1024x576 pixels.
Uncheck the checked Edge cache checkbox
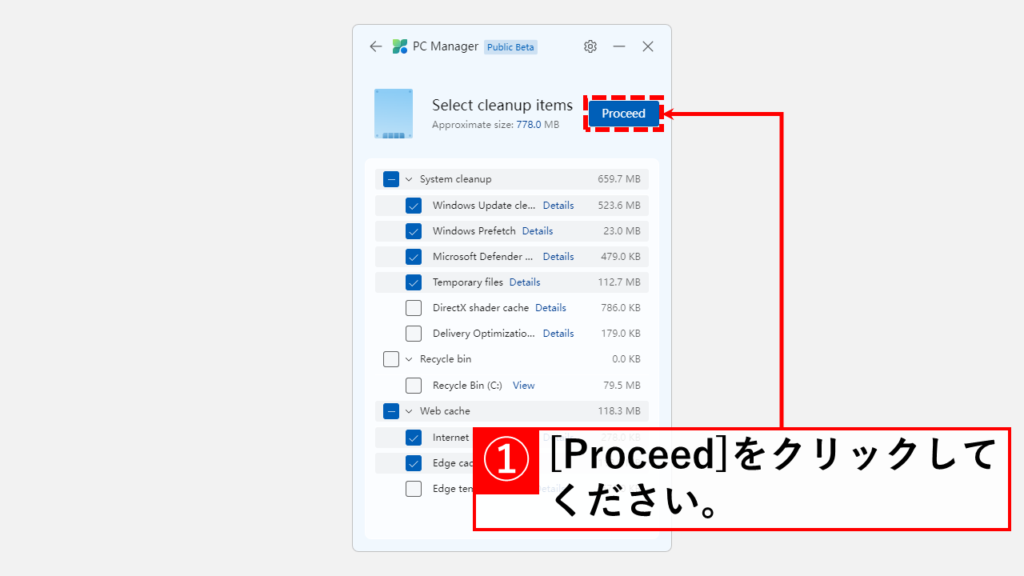click(413, 463)
